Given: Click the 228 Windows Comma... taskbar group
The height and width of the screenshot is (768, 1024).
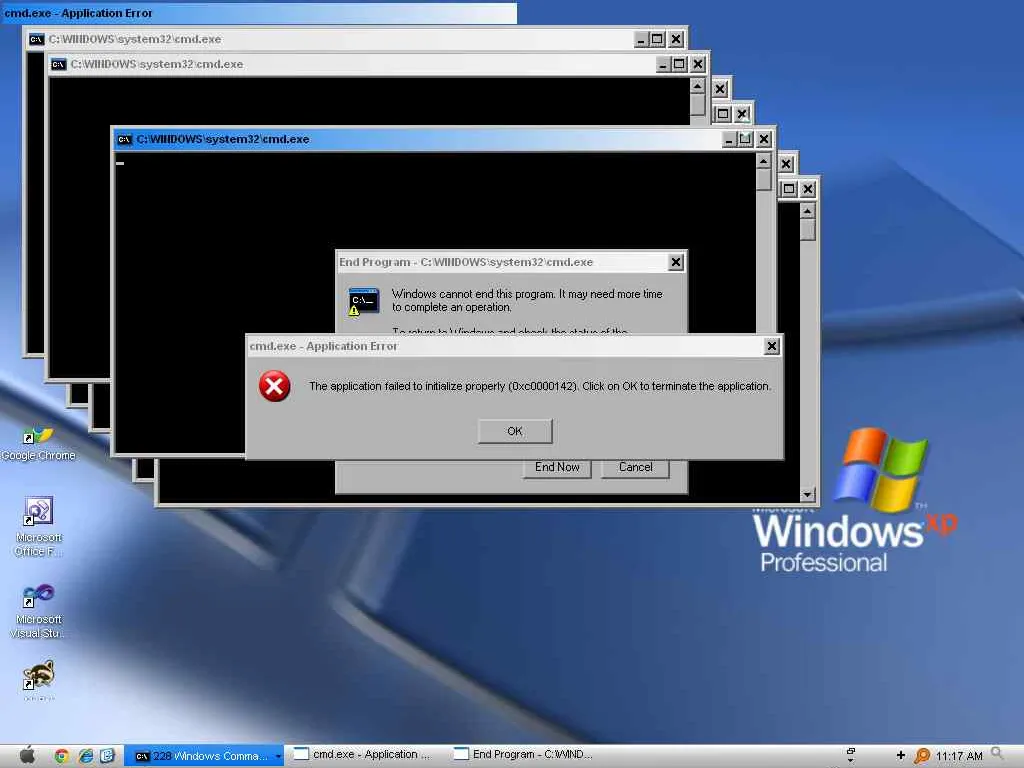Looking at the screenshot, I should pos(204,756).
